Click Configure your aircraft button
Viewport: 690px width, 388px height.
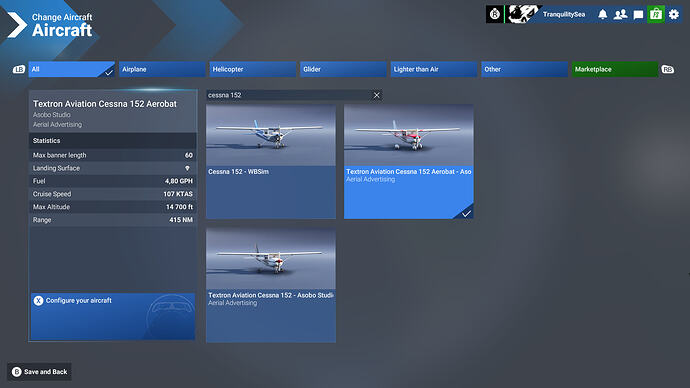pyautogui.click(x=113, y=316)
